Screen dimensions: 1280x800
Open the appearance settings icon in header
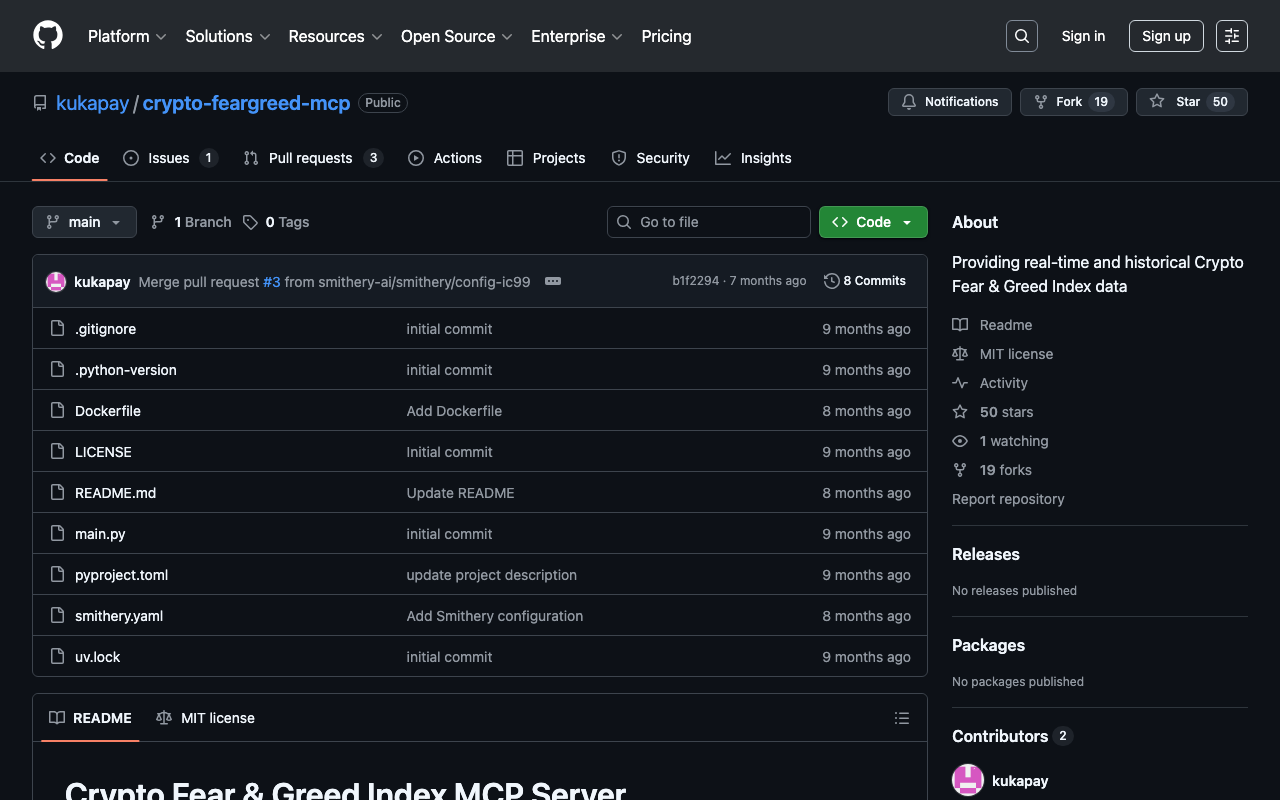click(1231, 36)
